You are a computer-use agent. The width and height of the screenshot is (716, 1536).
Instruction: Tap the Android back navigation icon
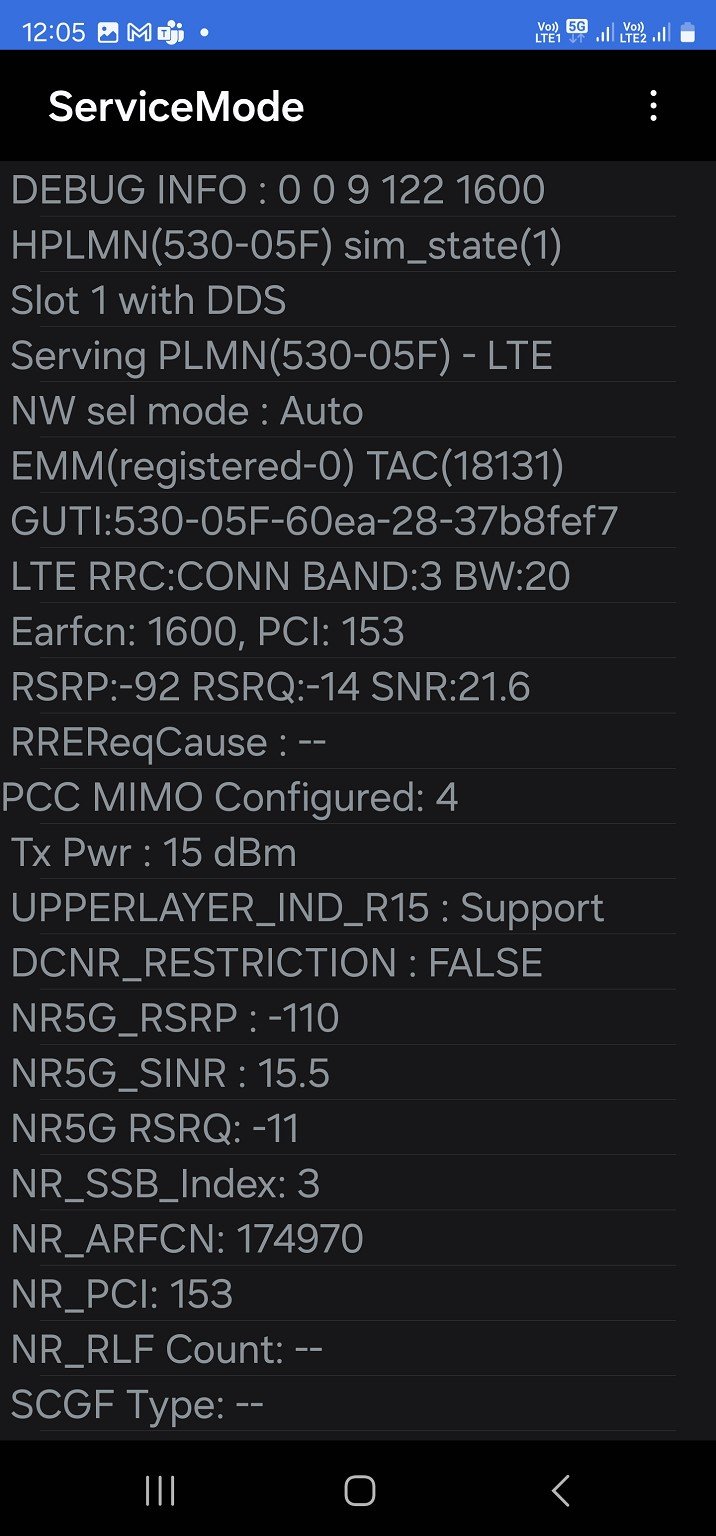point(560,1490)
